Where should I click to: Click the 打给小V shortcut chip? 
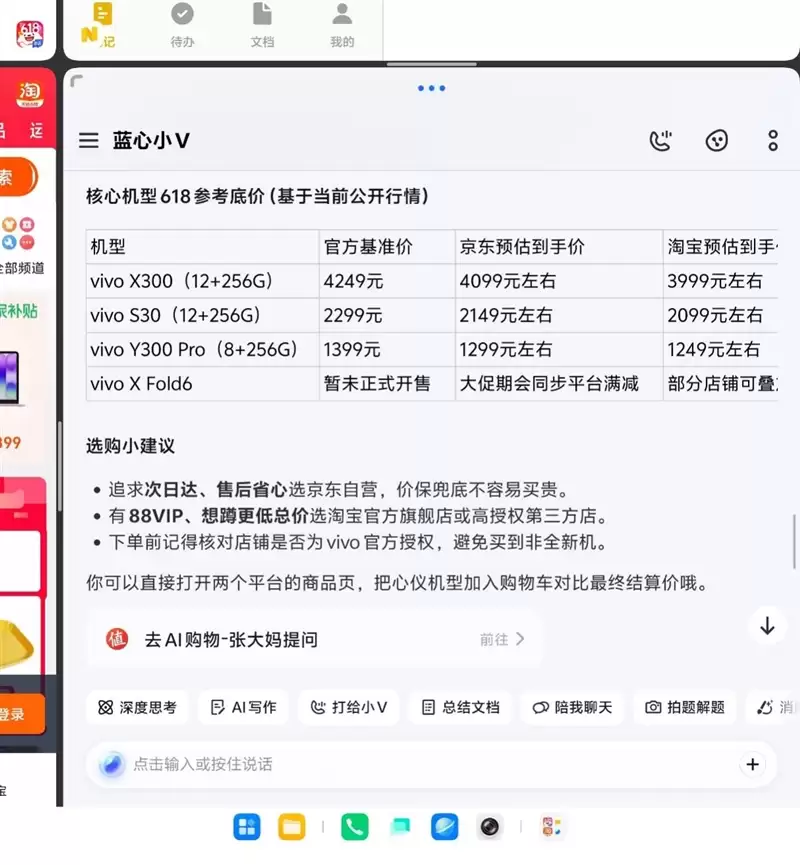tap(349, 707)
